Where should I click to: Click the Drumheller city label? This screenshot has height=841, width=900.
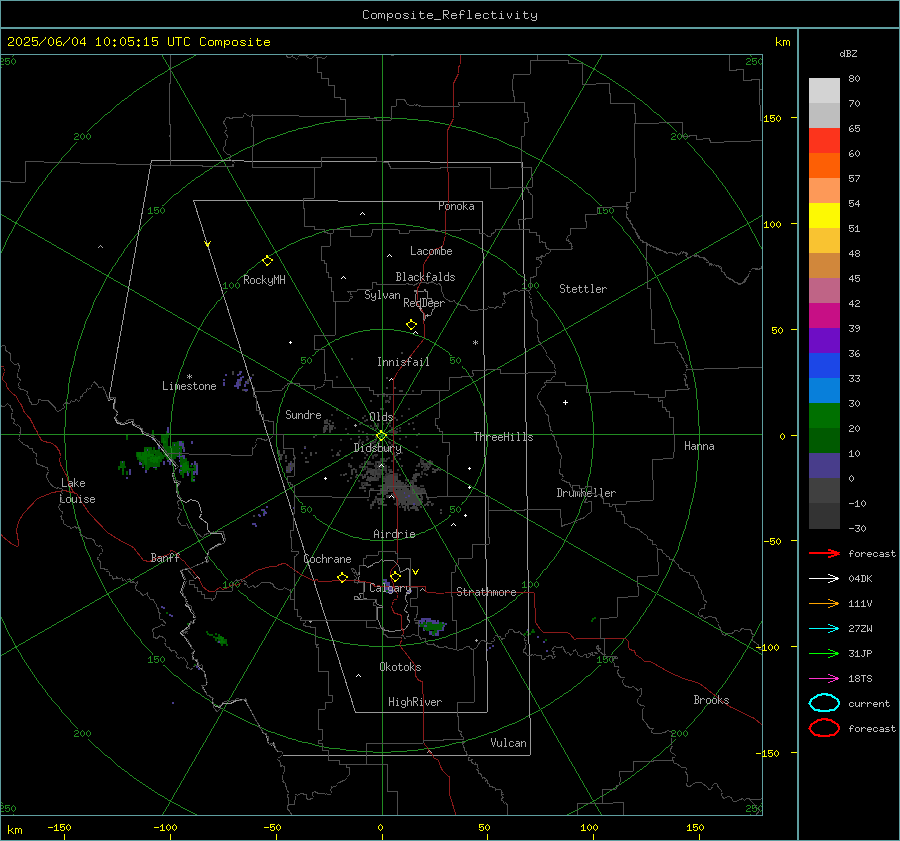click(586, 493)
